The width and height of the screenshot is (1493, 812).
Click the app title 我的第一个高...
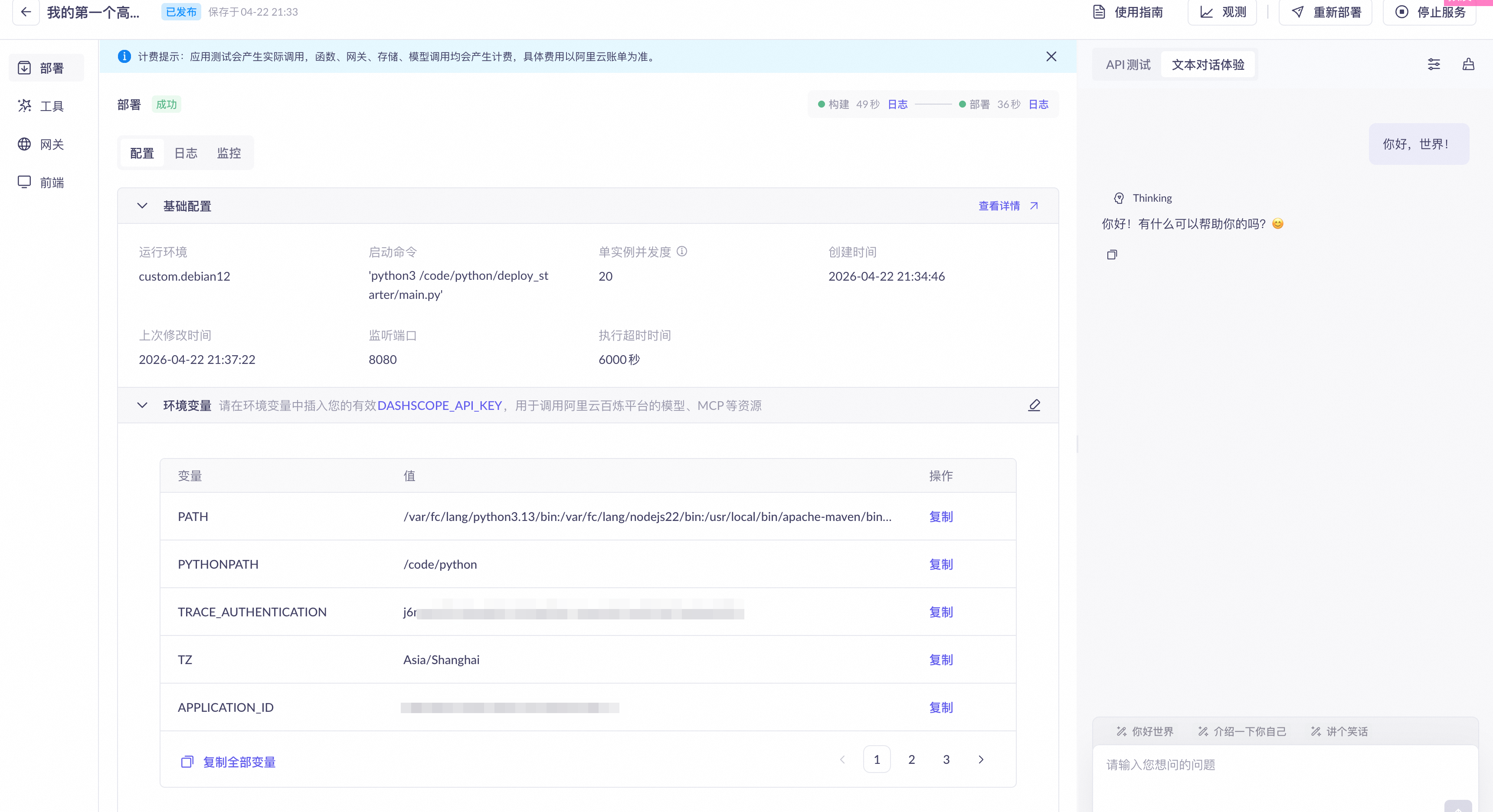click(93, 12)
